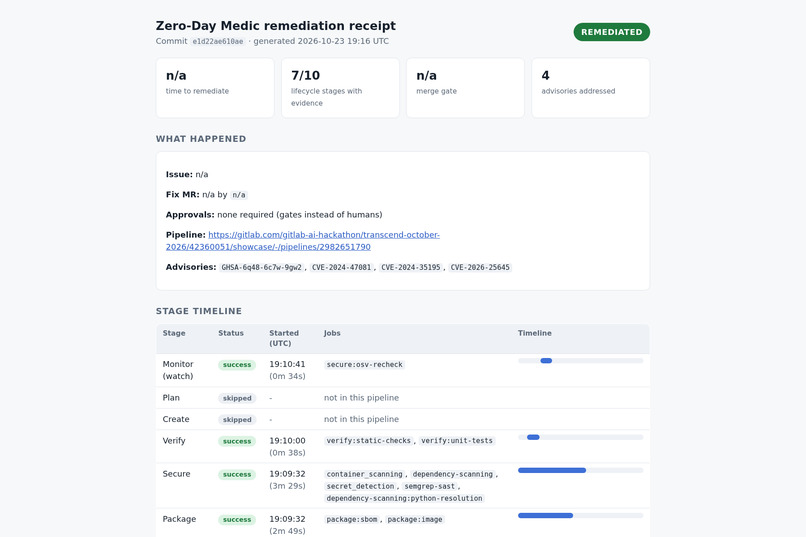Click the Jobs column header
The image size is (806, 537).
coord(332,333)
